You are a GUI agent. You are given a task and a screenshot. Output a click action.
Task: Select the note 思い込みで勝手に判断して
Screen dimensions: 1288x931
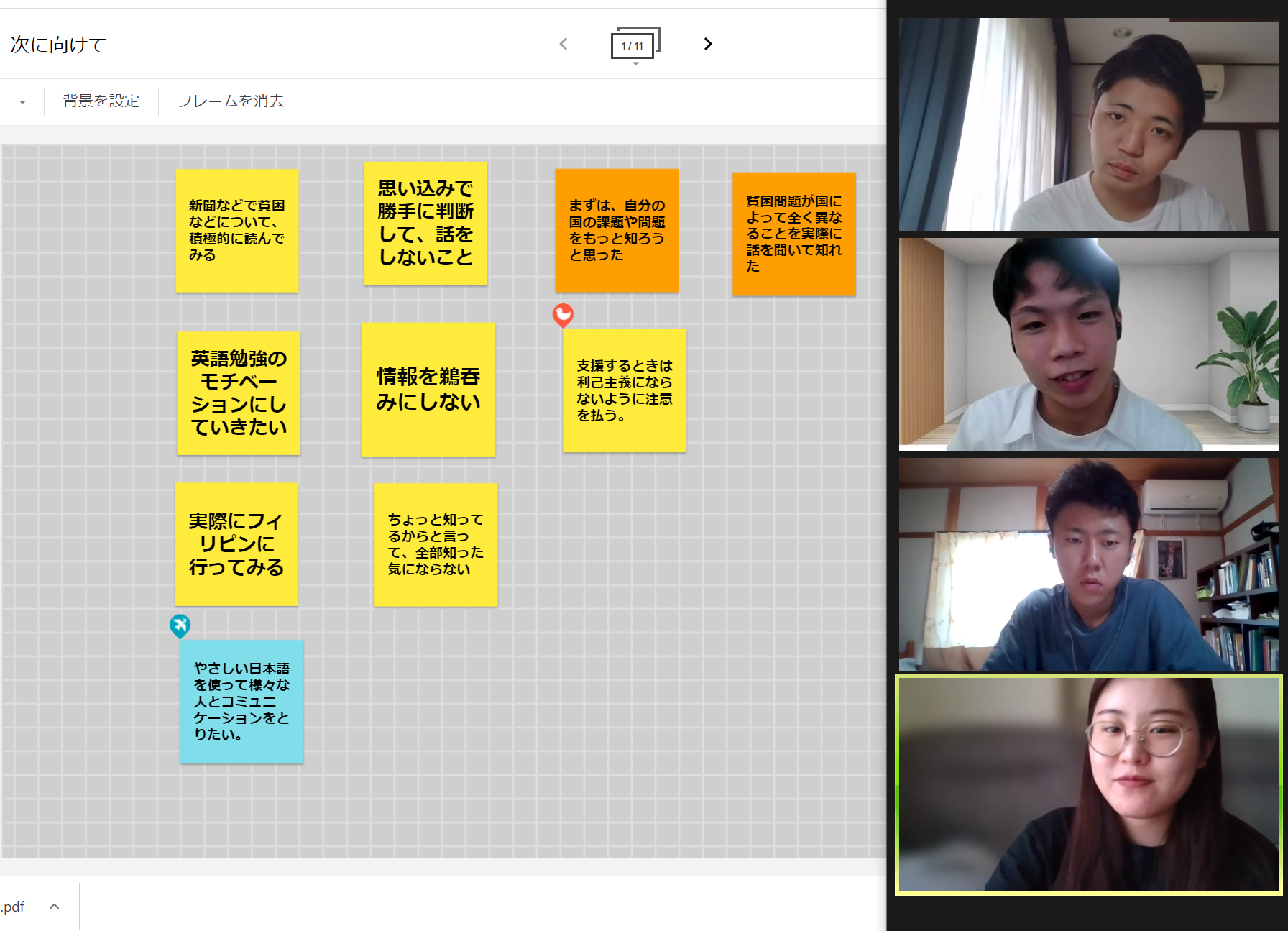point(425,224)
